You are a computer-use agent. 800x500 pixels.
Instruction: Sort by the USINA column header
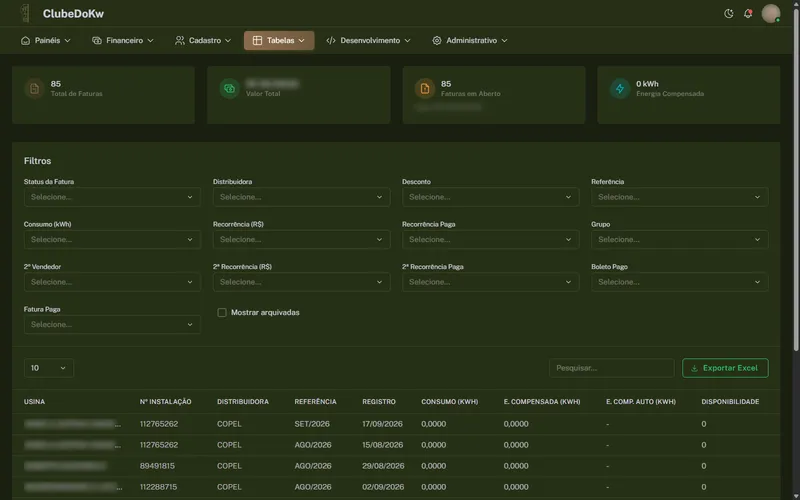pyautogui.click(x=34, y=402)
